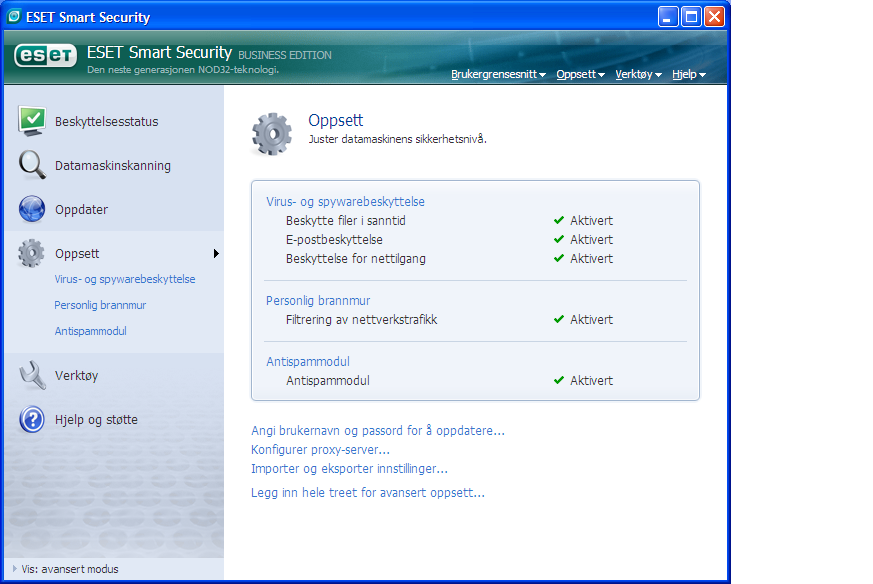The image size is (873, 584).
Task: Click Angi brukernavn og passord for å oppdatere
Action: [x=378, y=430]
